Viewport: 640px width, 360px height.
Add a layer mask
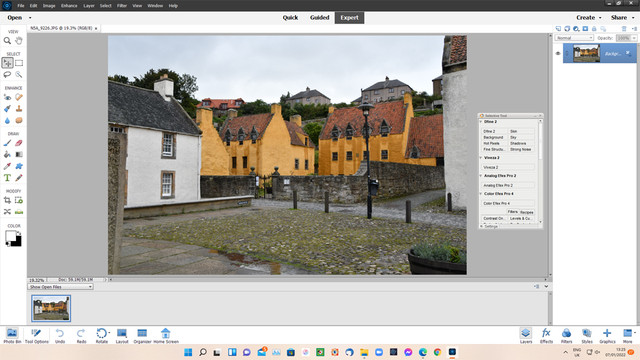coord(585,29)
